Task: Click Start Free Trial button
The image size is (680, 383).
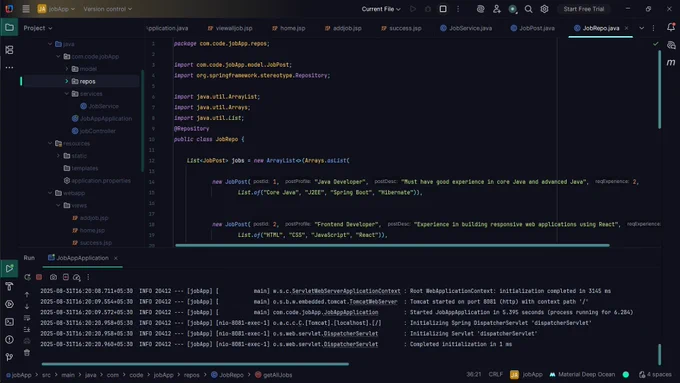Action: click(584, 9)
